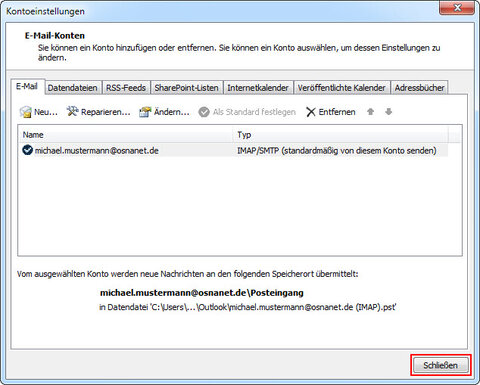Open the Datendateien tab
This screenshot has height=385, width=480.
[x=73, y=88]
